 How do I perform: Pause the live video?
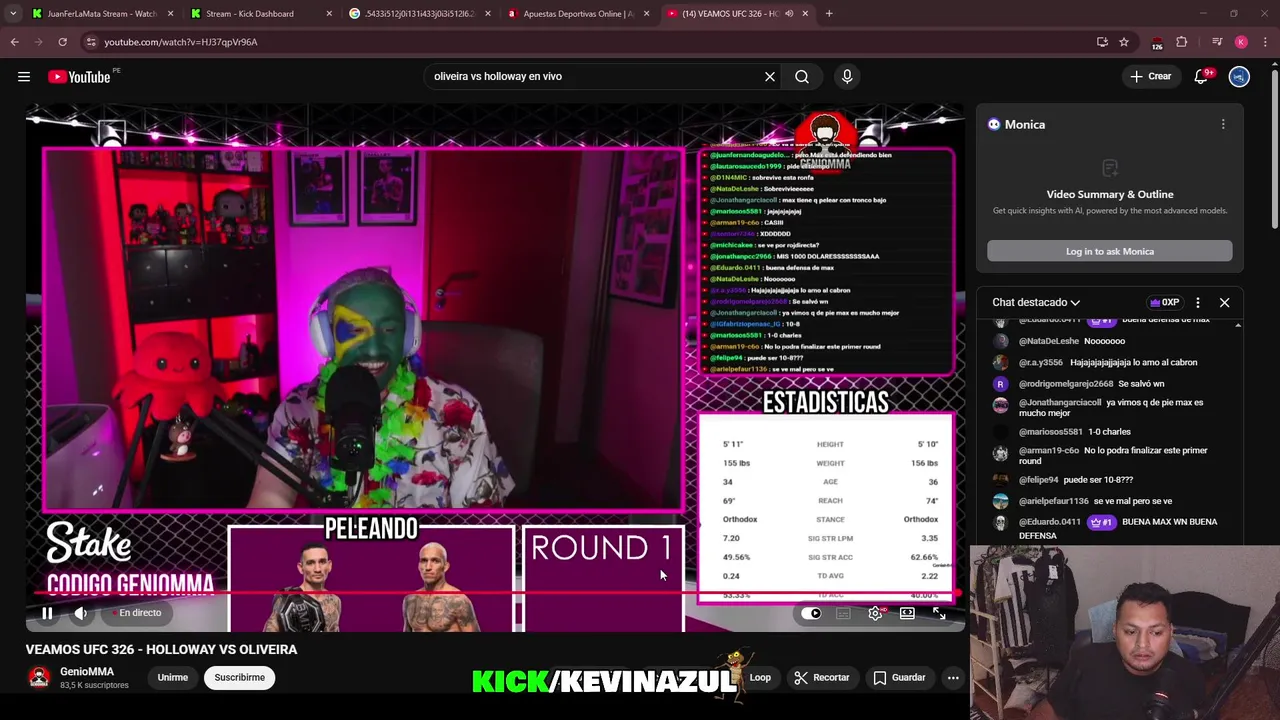(x=47, y=613)
